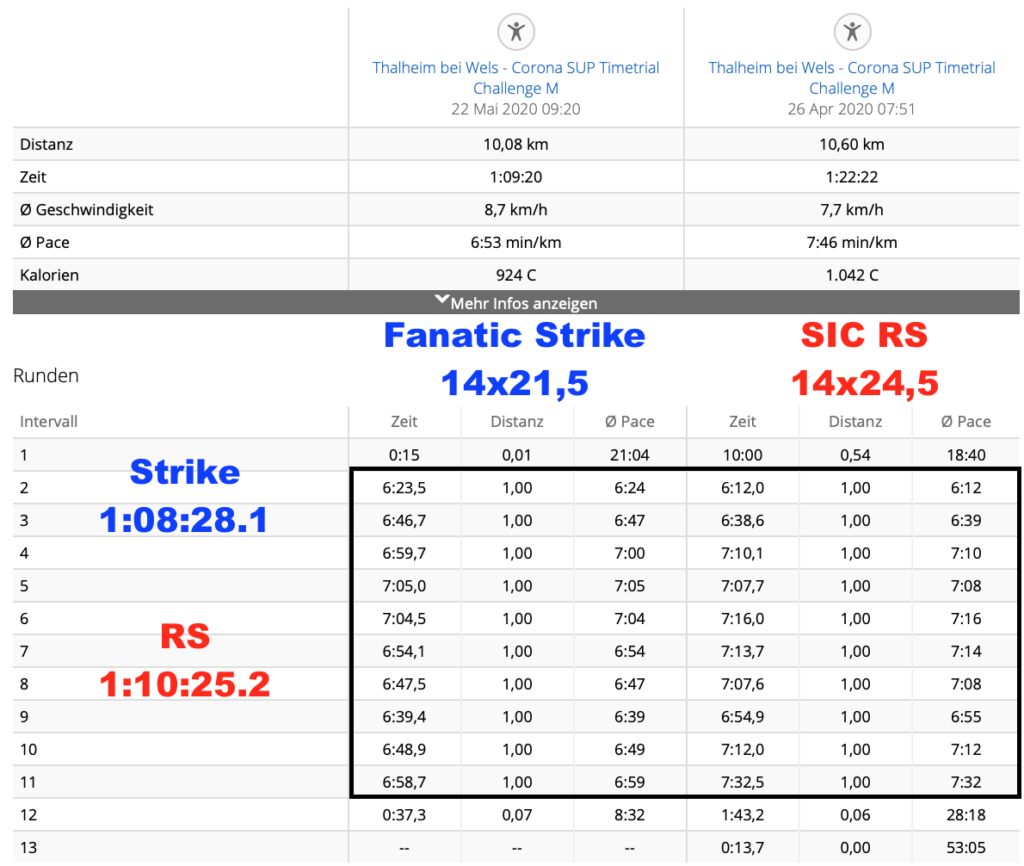Click pace 18:40 in interval 1

click(x=966, y=455)
